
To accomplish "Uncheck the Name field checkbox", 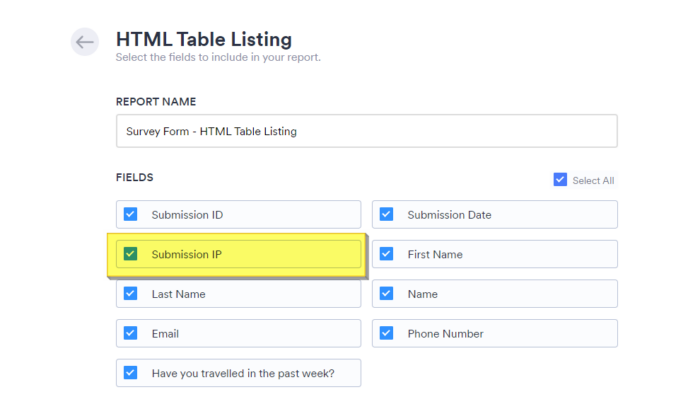I will pos(386,294).
